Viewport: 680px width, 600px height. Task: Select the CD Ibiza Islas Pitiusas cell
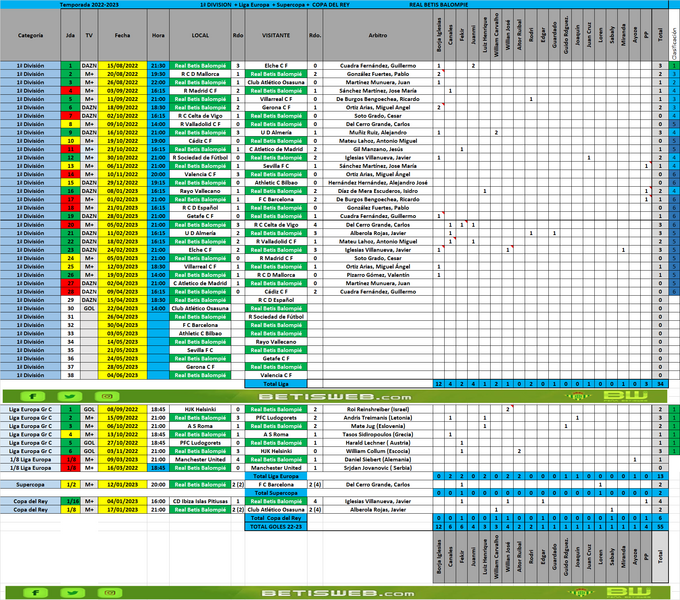(200, 501)
